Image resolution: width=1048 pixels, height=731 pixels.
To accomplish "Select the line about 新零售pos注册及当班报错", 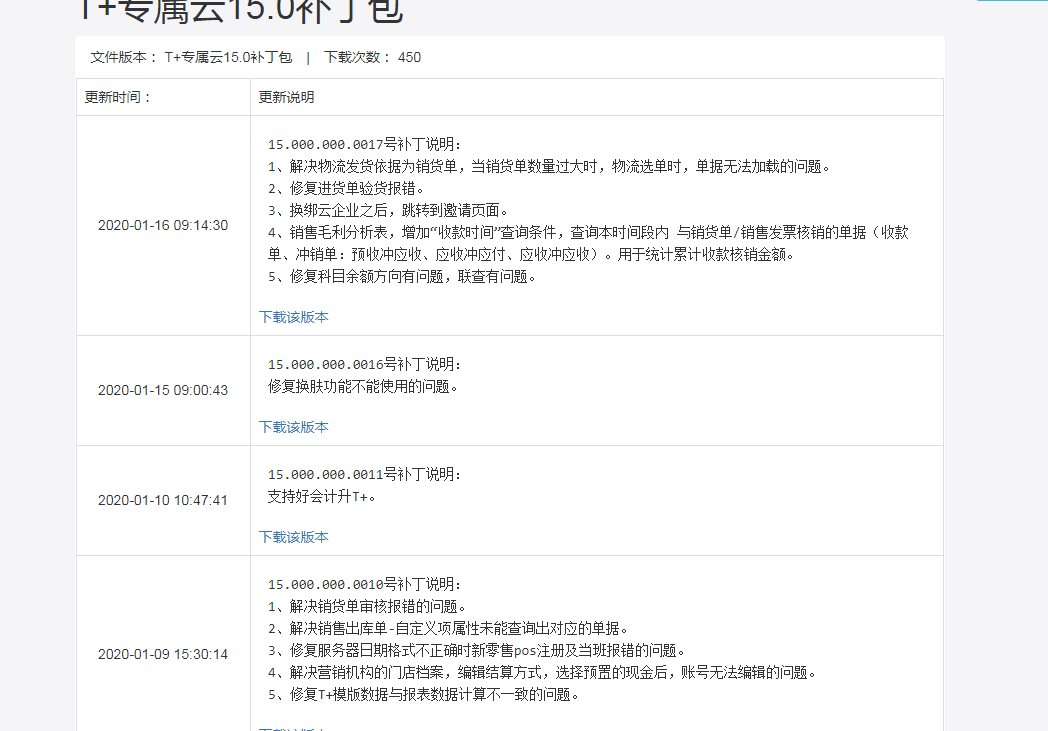I will point(477,651).
